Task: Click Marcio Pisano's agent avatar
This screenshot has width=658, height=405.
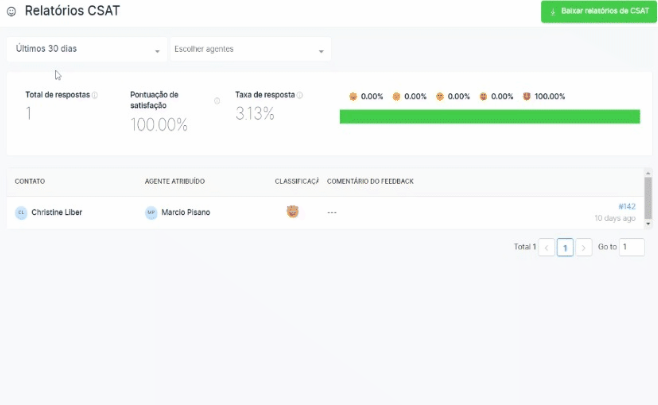Action: click(x=151, y=213)
